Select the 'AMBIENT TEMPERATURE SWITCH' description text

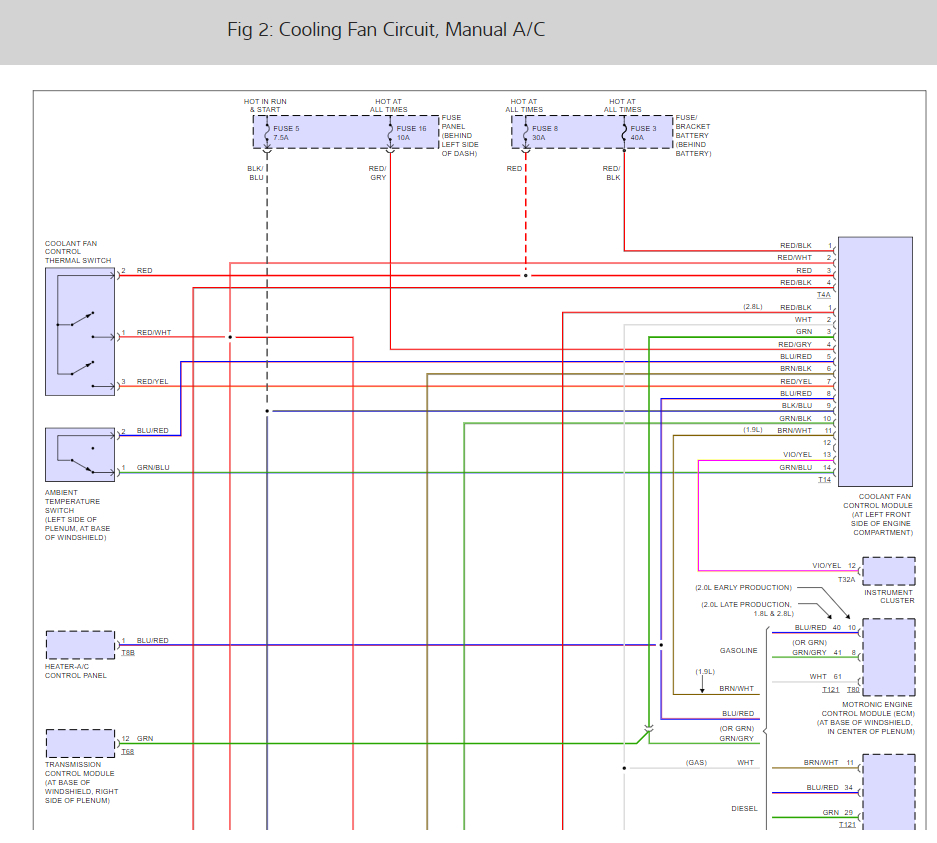pos(77,515)
